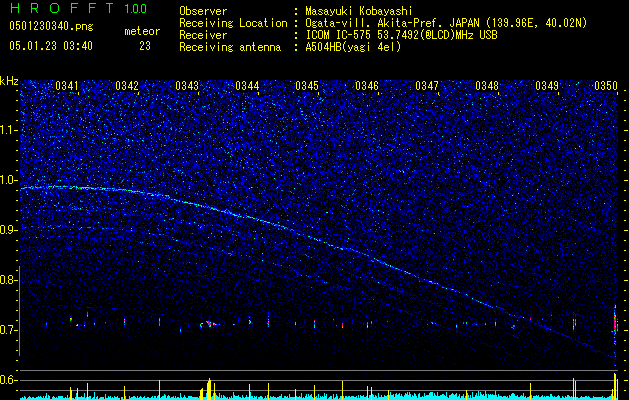This screenshot has height=400, width=629.
Task: Click the Receiver label
Action: pyautogui.click(x=203, y=35)
